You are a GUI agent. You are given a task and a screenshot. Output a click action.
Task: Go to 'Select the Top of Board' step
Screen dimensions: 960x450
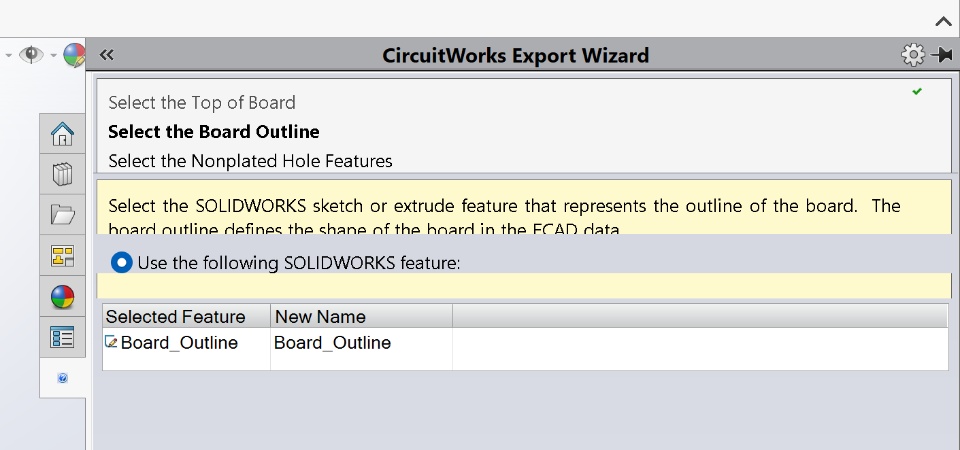202,102
